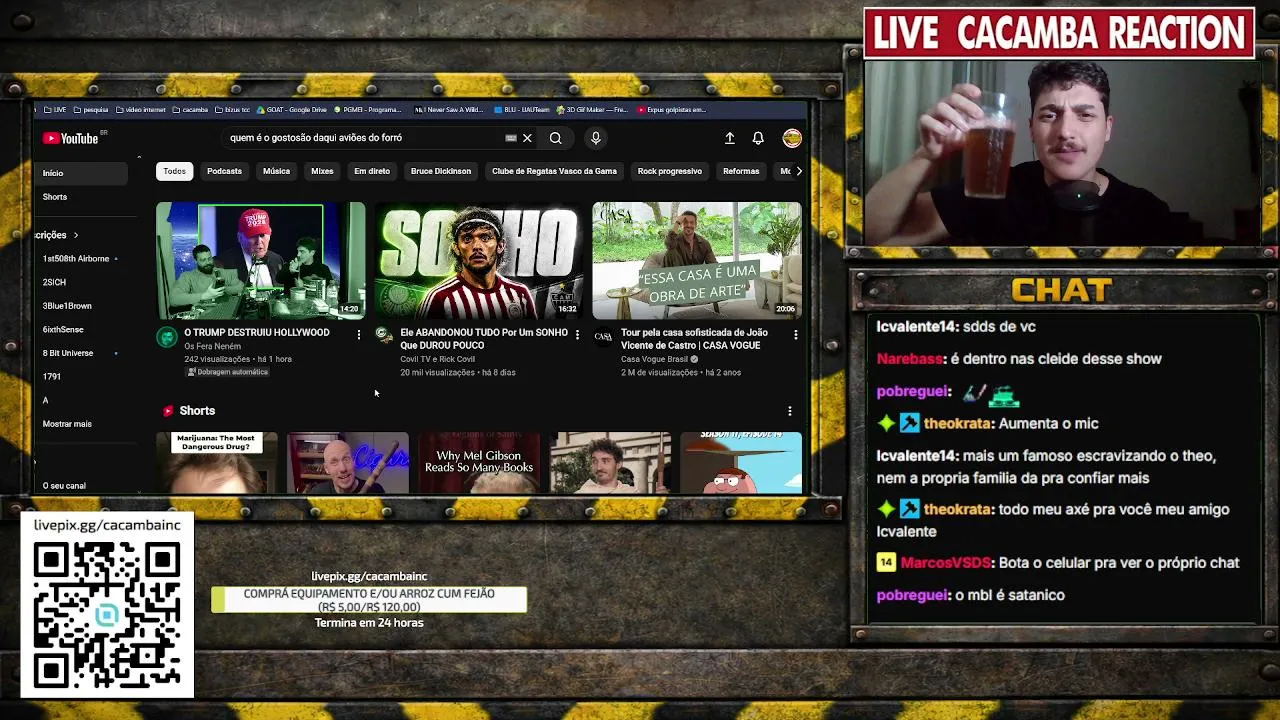Image resolution: width=1280 pixels, height=720 pixels.
Task: Open the pesquisa bookmark folder
Action: click(x=91, y=110)
